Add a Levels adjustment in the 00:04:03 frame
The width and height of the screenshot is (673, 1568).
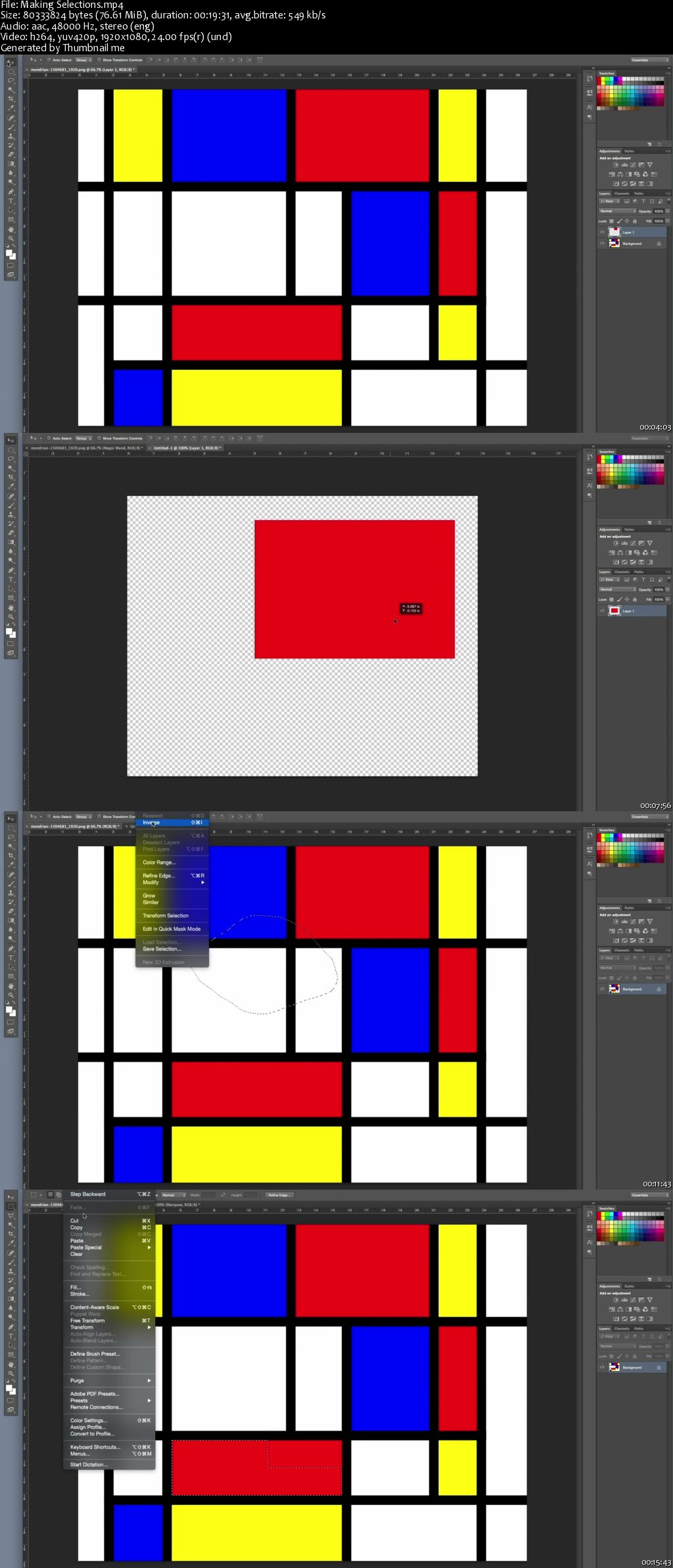click(624, 165)
